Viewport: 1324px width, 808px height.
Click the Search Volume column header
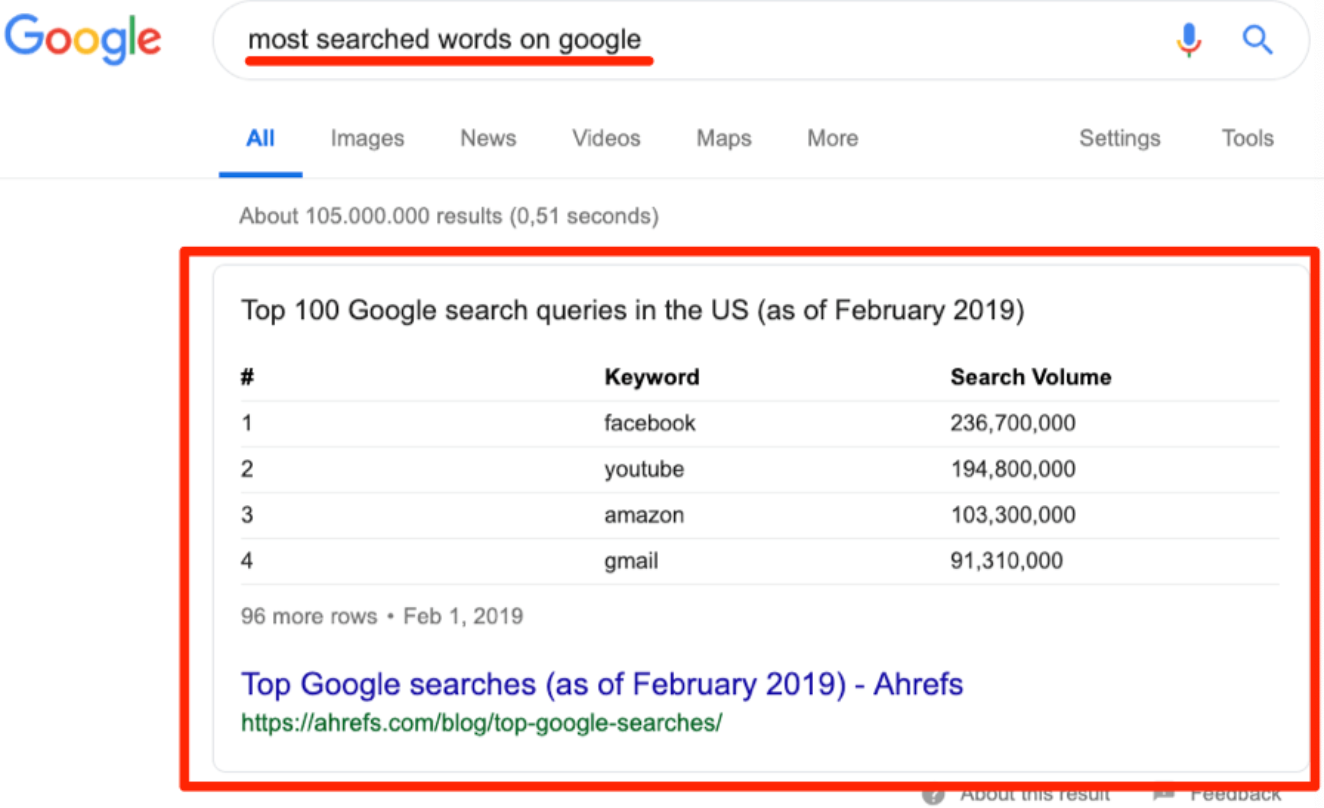(1031, 377)
